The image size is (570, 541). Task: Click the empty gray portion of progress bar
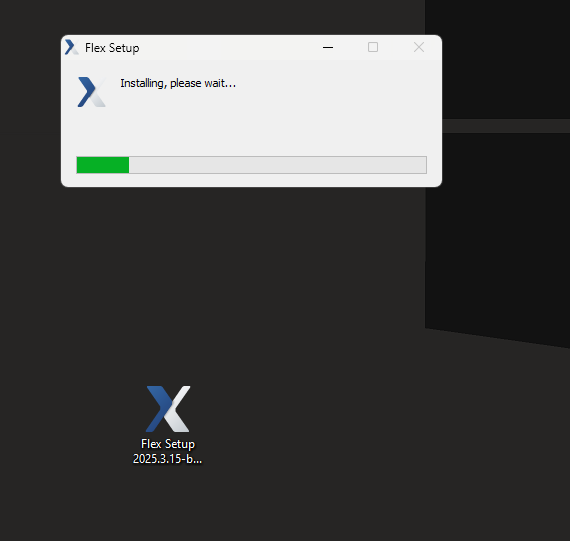[278, 165]
